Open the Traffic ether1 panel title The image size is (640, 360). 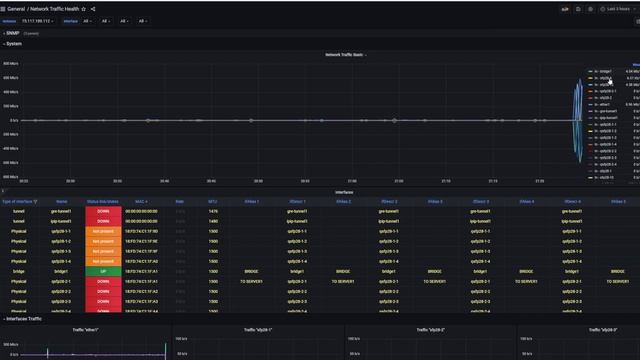pos(85,330)
